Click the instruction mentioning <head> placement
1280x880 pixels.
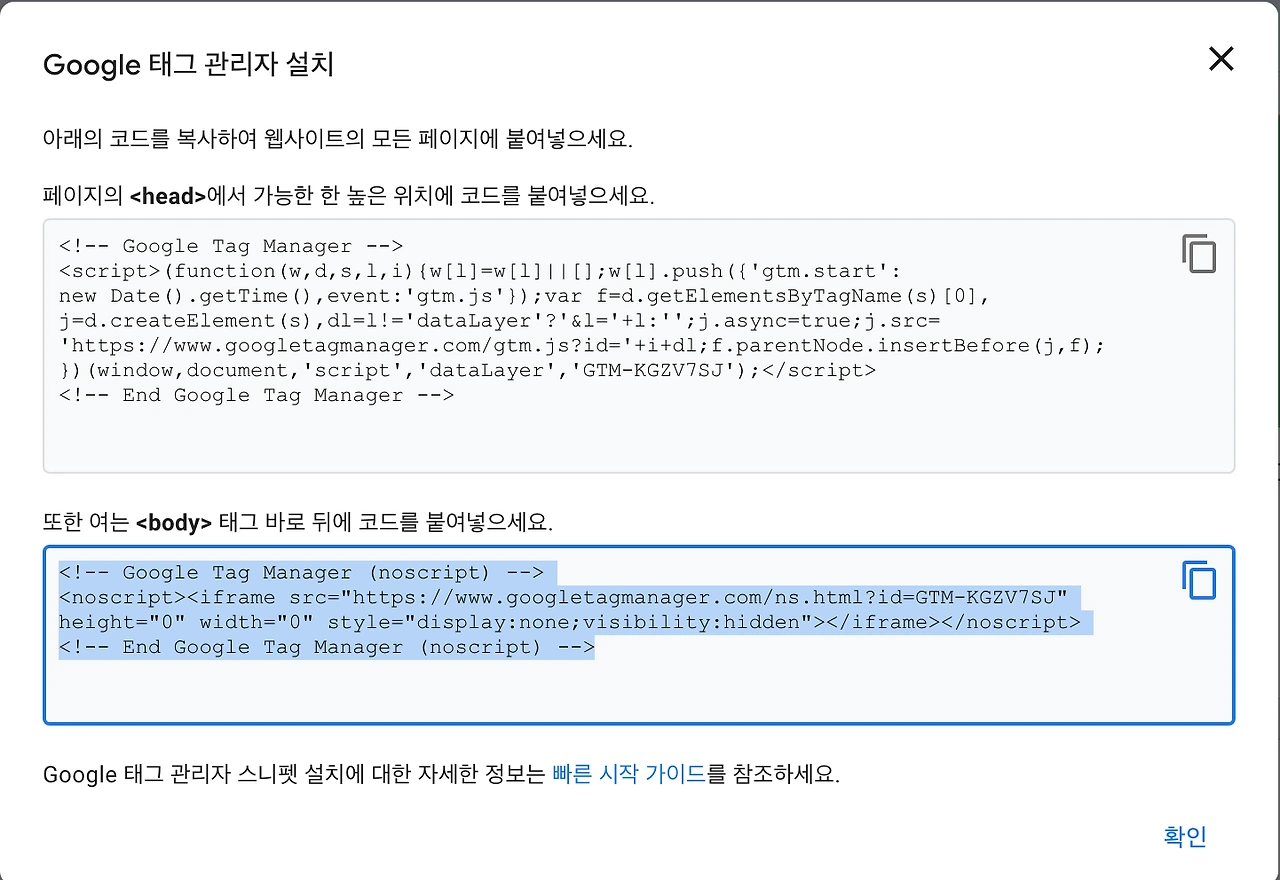(349, 196)
